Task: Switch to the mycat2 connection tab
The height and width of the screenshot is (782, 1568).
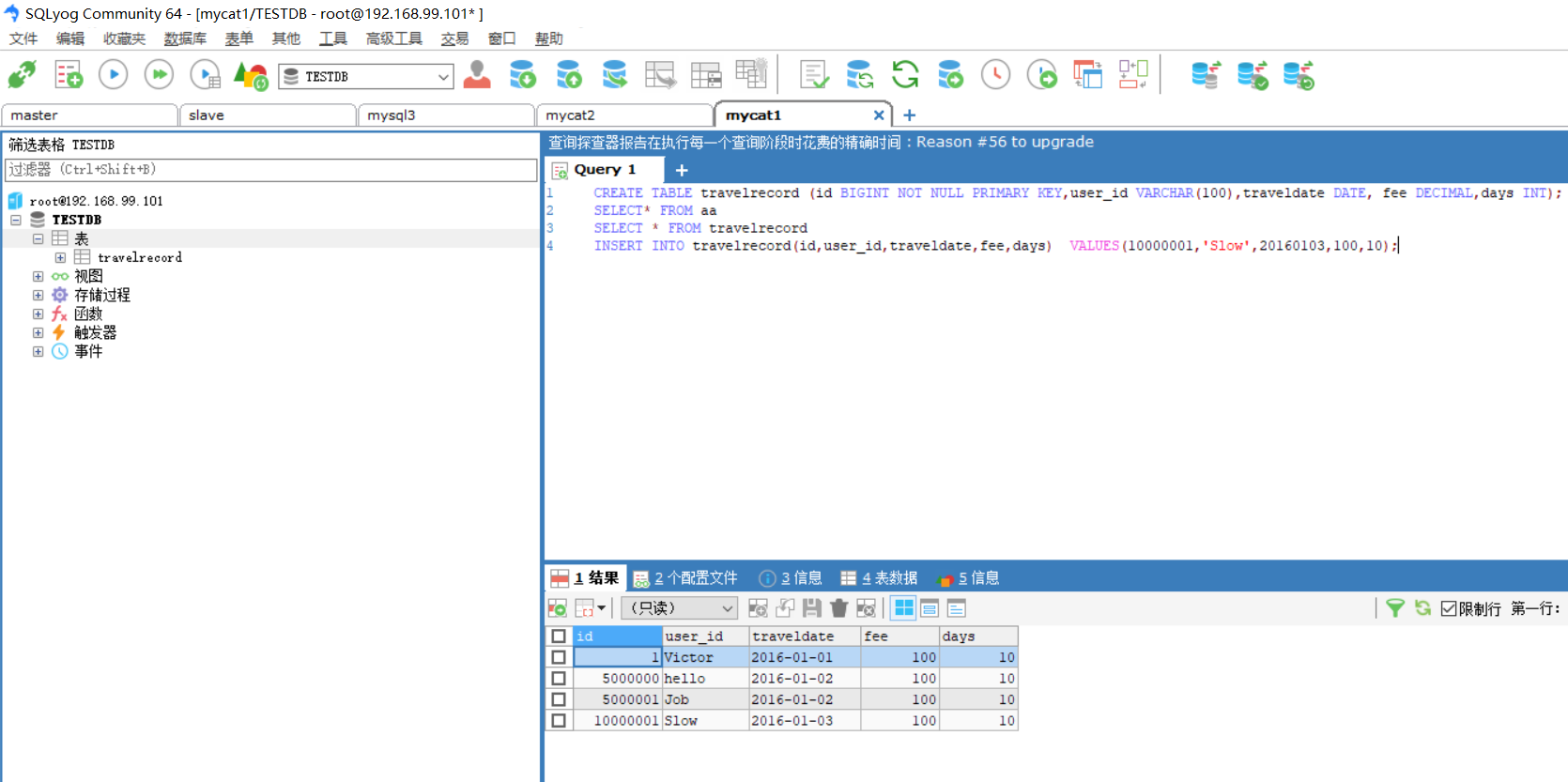Action: [570, 115]
